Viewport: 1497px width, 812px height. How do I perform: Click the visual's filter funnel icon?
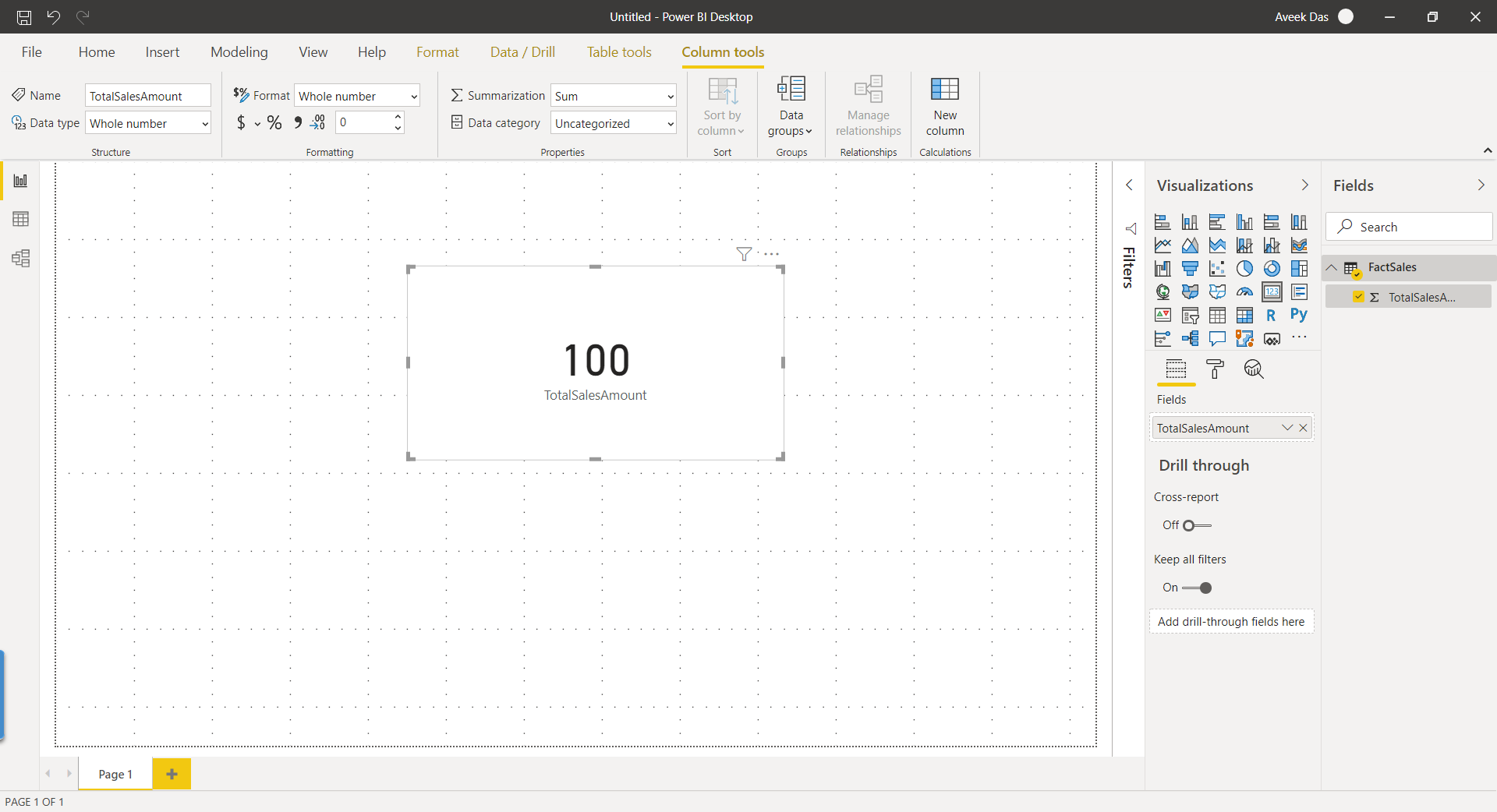tap(744, 254)
